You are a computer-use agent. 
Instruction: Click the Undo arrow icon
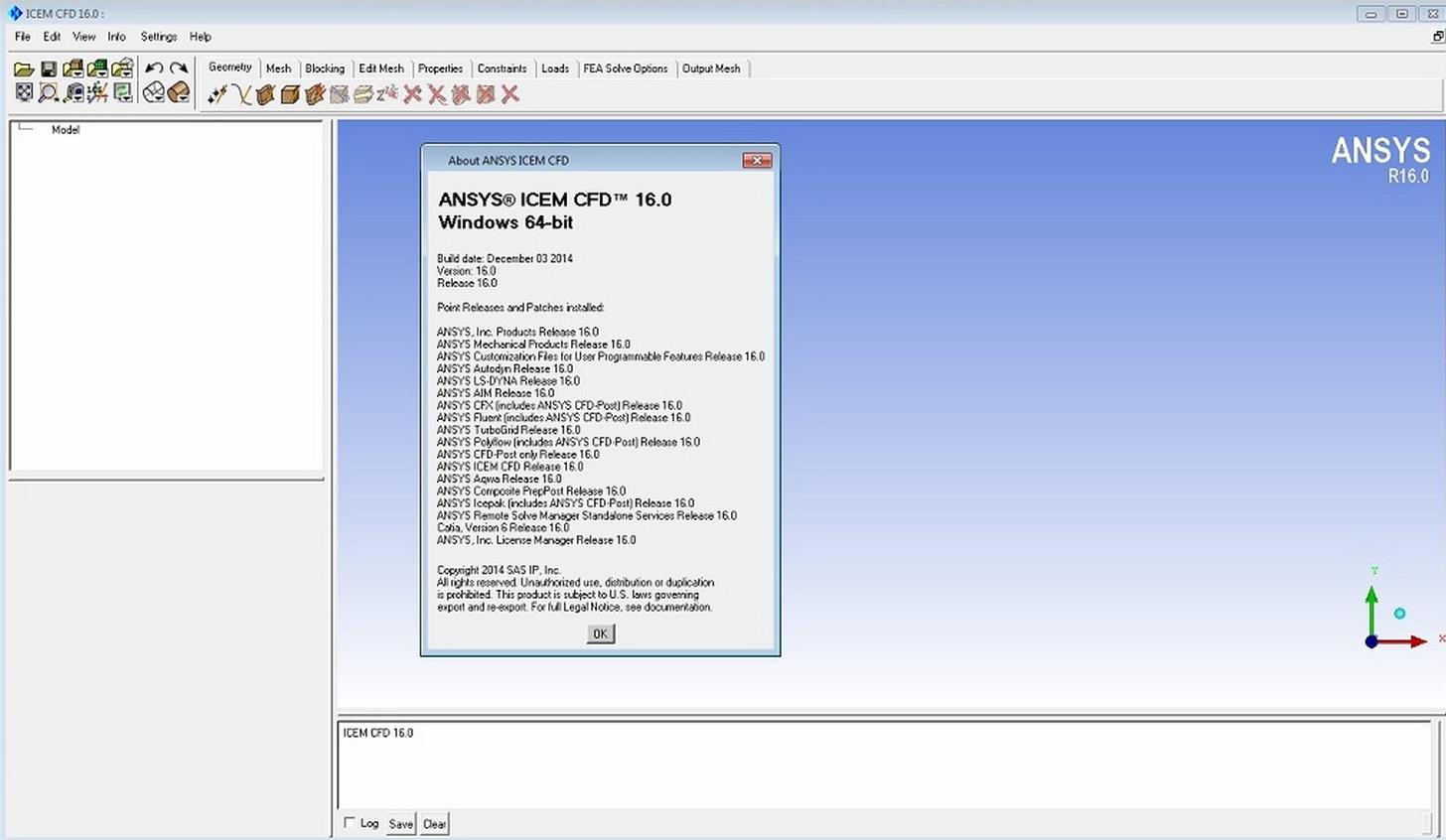click(x=154, y=68)
